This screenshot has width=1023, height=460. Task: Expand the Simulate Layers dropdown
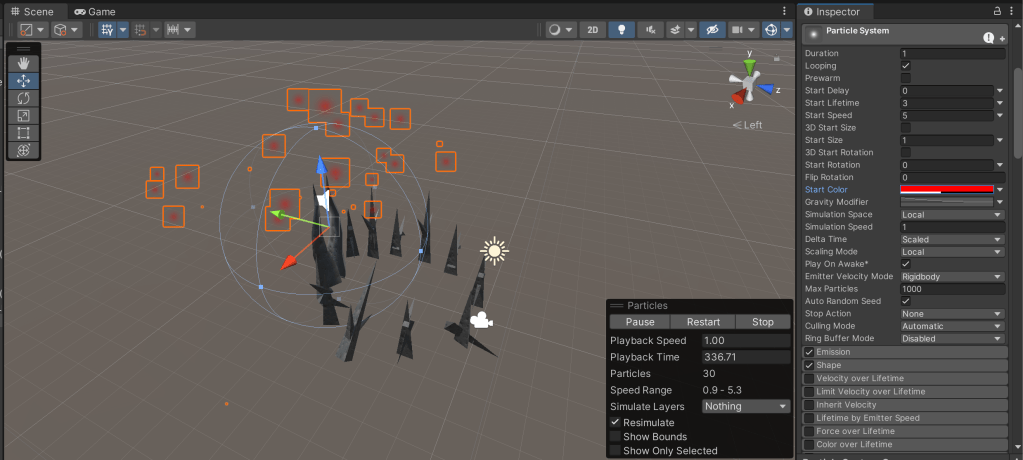745,407
